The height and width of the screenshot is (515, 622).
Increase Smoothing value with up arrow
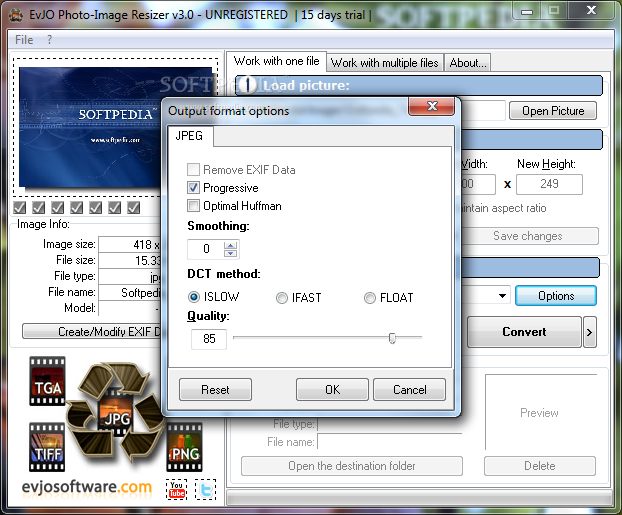point(230,245)
